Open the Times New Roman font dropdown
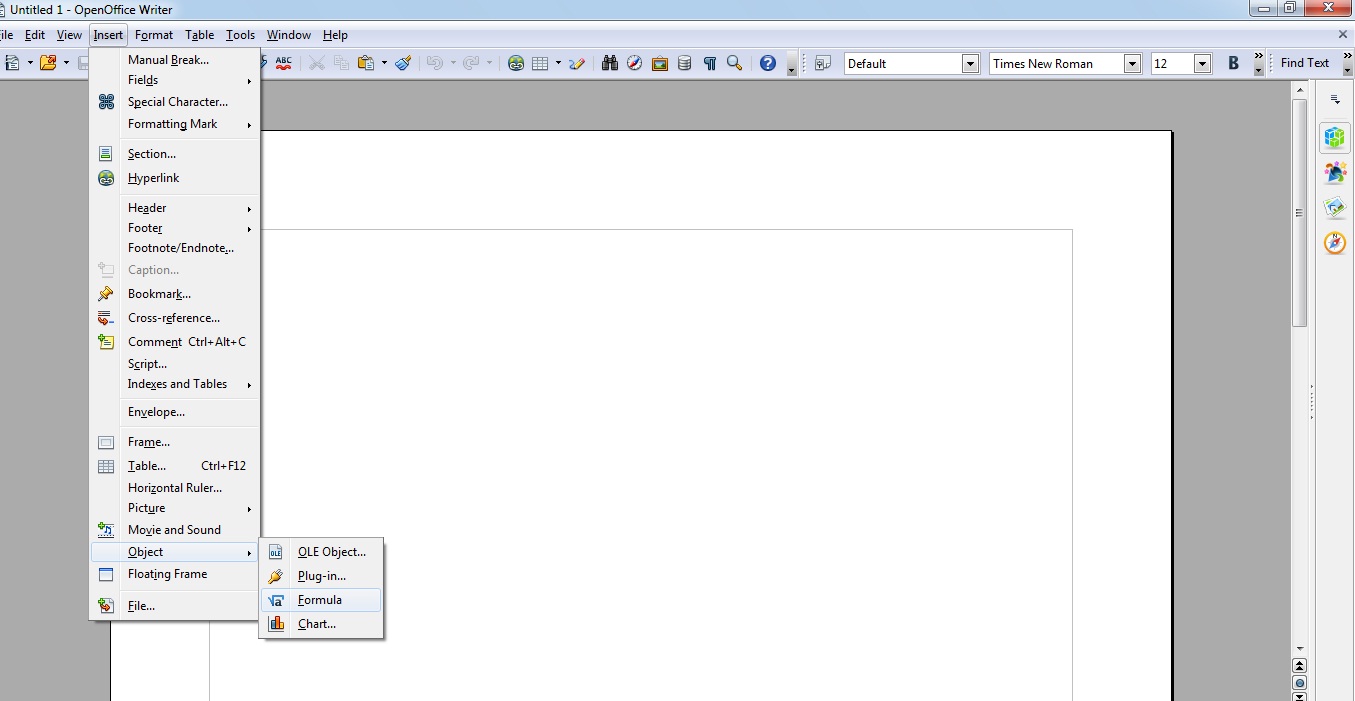This screenshot has width=1355, height=701. [x=1133, y=64]
